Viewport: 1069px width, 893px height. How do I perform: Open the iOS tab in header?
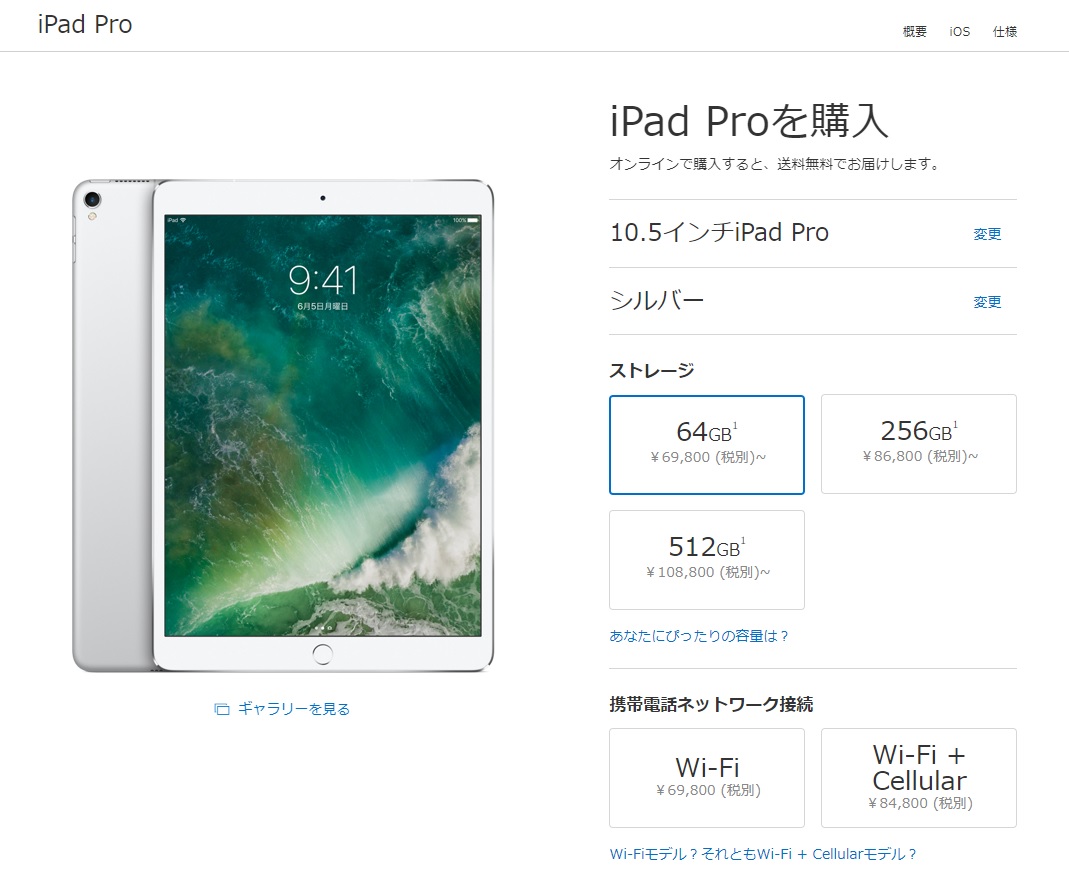pyautogui.click(x=959, y=31)
